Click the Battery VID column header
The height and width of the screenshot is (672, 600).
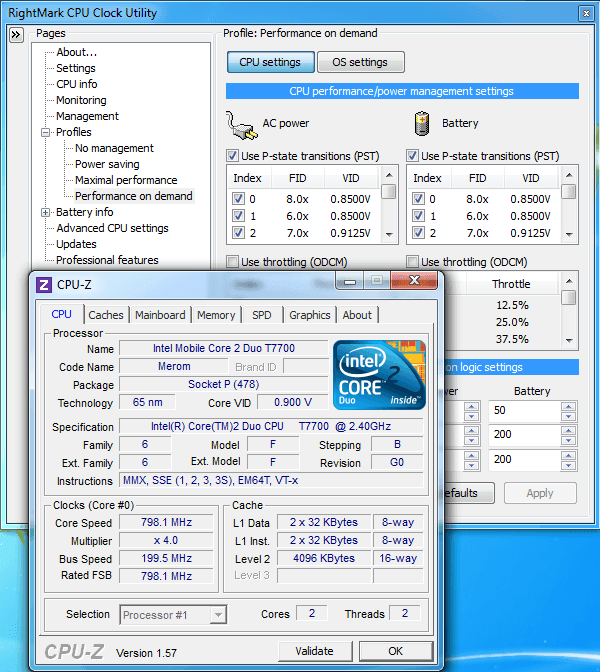(x=531, y=178)
